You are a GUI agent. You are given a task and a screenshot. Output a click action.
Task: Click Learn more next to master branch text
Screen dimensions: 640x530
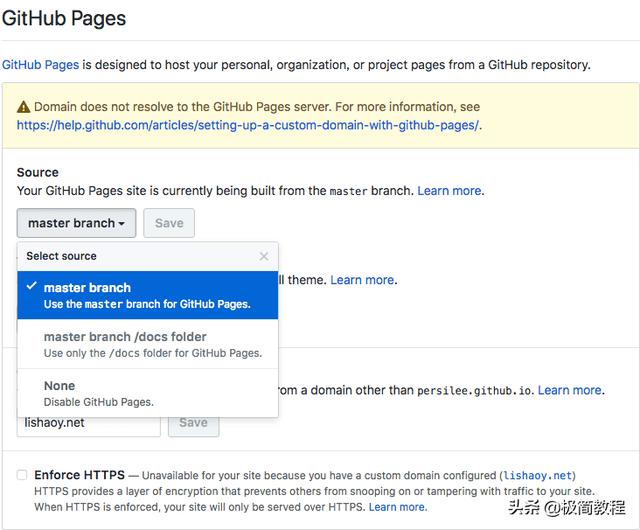449,191
